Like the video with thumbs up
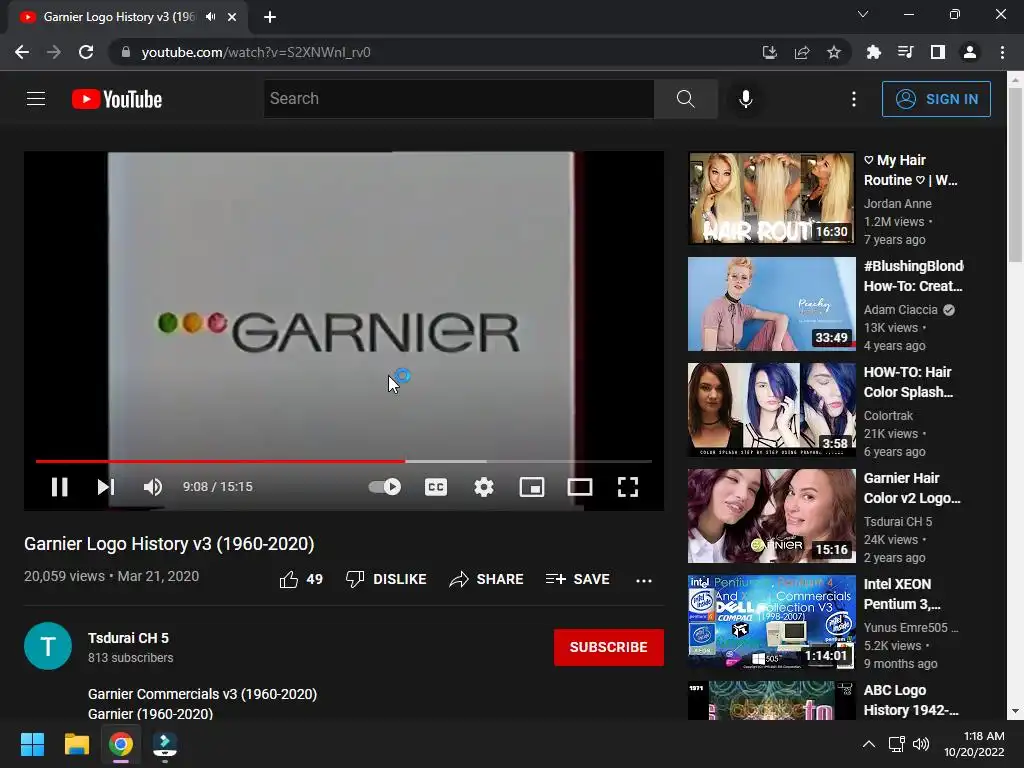This screenshot has height=768, width=1024. click(x=301, y=579)
